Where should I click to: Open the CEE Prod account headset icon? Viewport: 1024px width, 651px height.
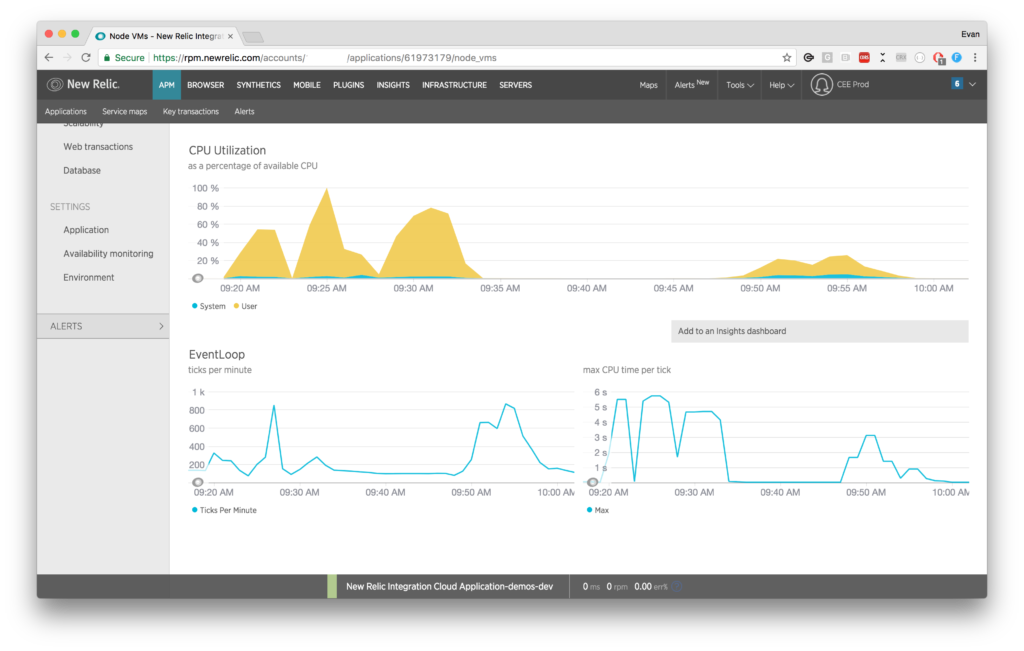[x=821, y=84]
